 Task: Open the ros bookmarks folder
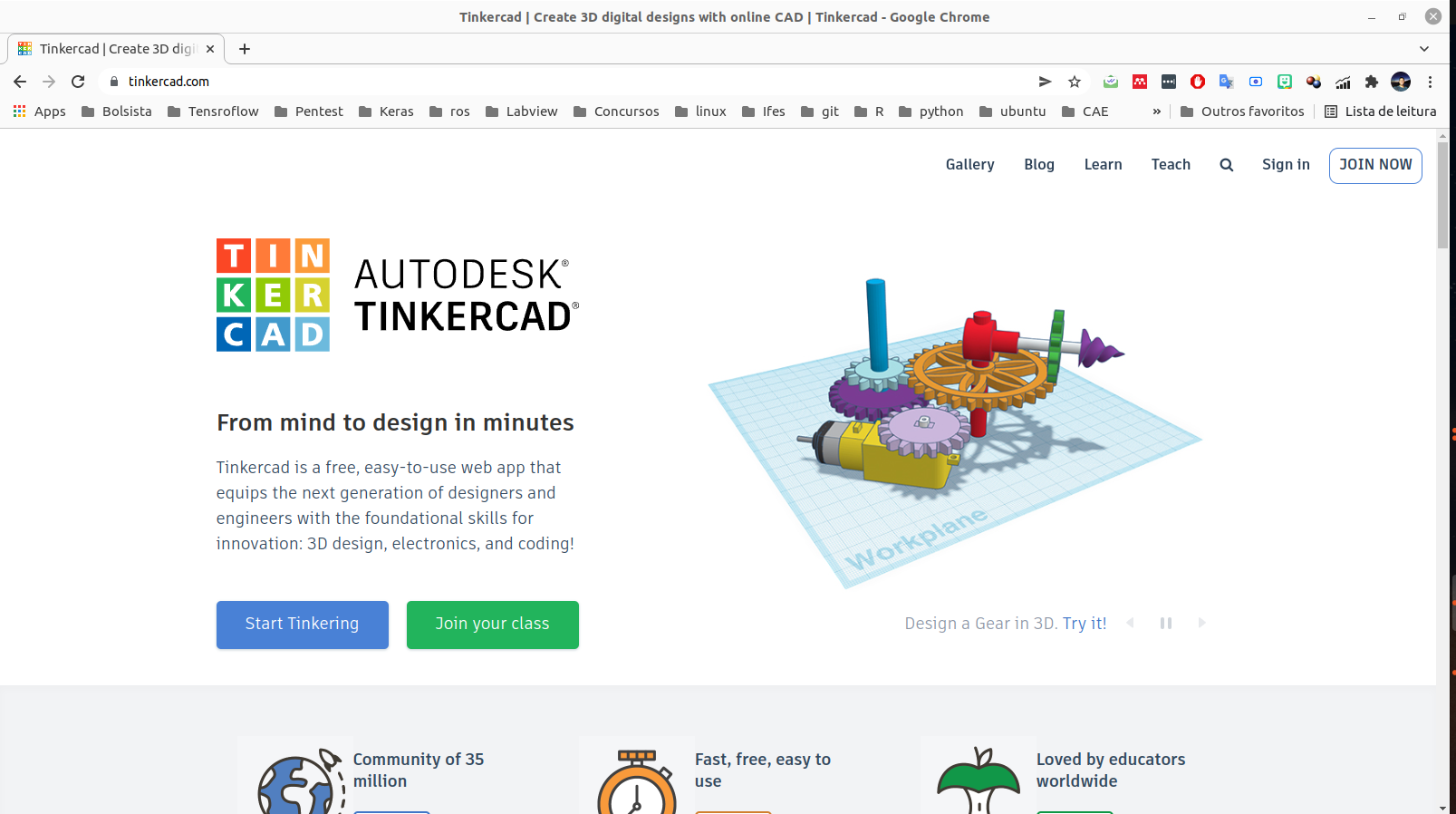pos(450,111)
